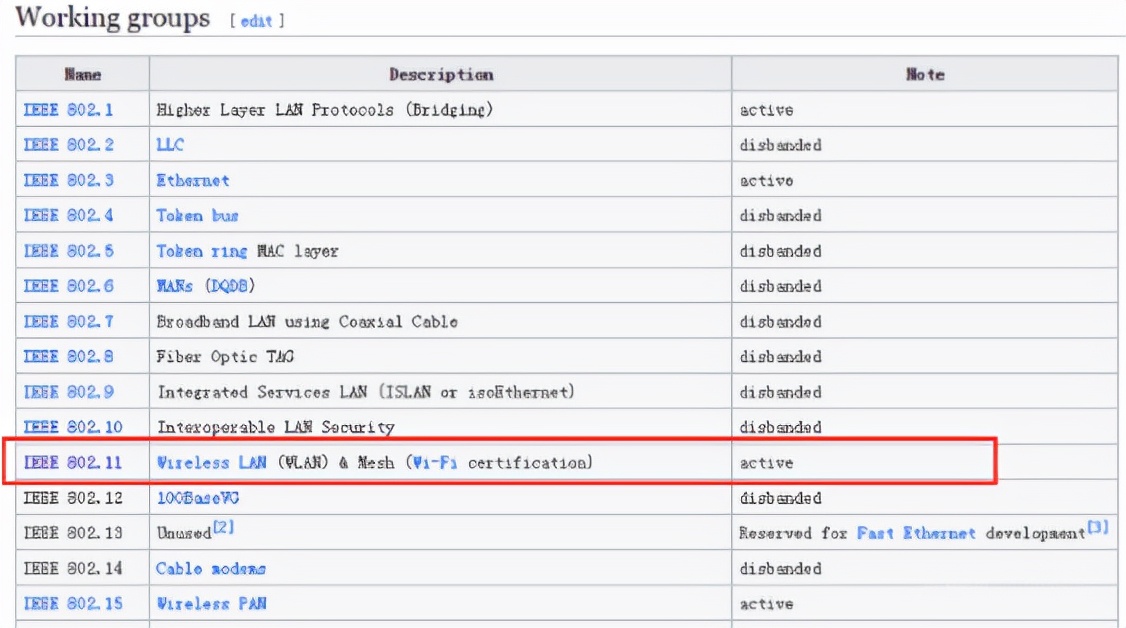Follow the Wi-Fi link
This screenshot has width=1126, height=628.
pos(435,463)
